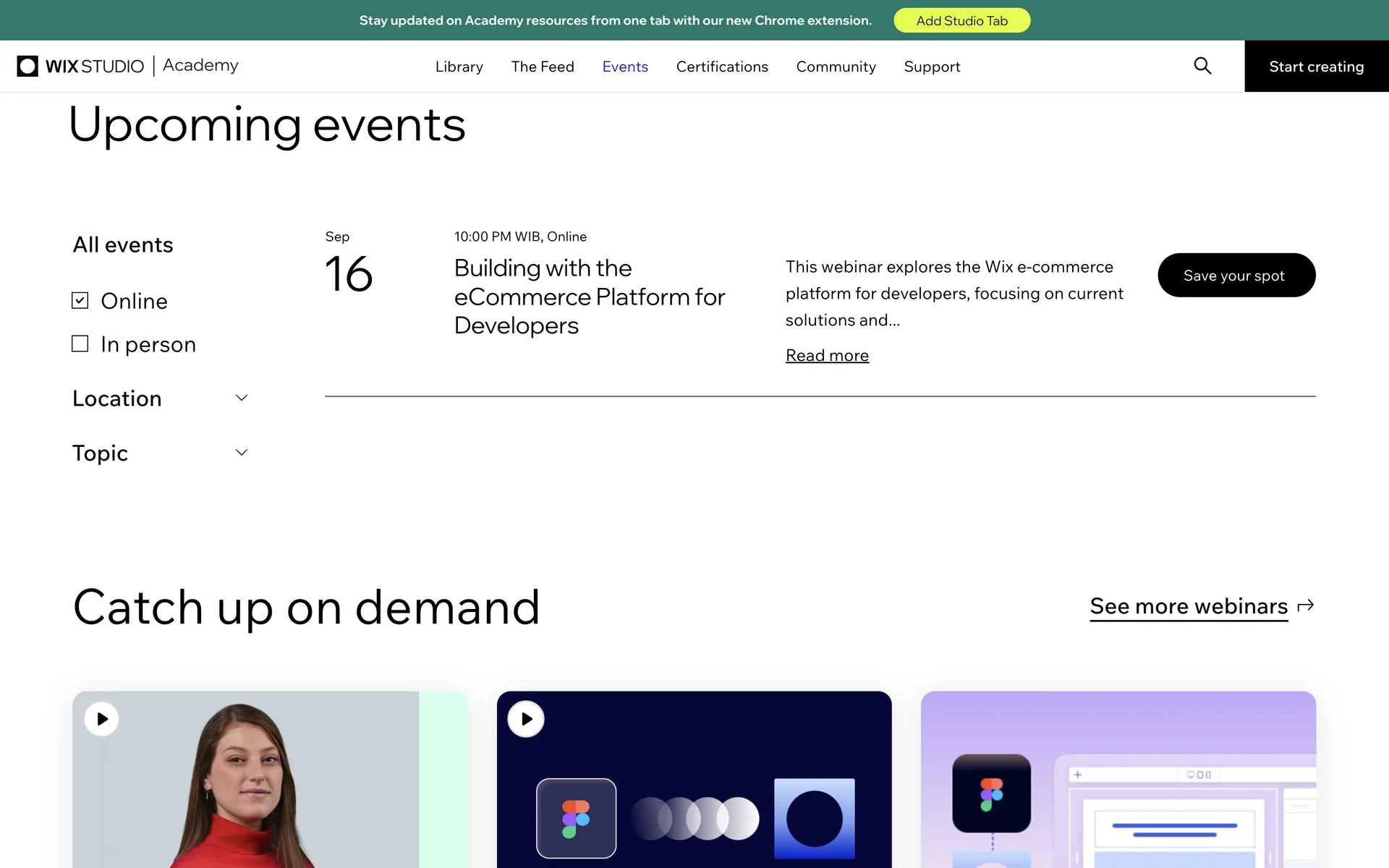Open the Topic filter section label
Screen dimensions: 1389x868
pos(101,453)
